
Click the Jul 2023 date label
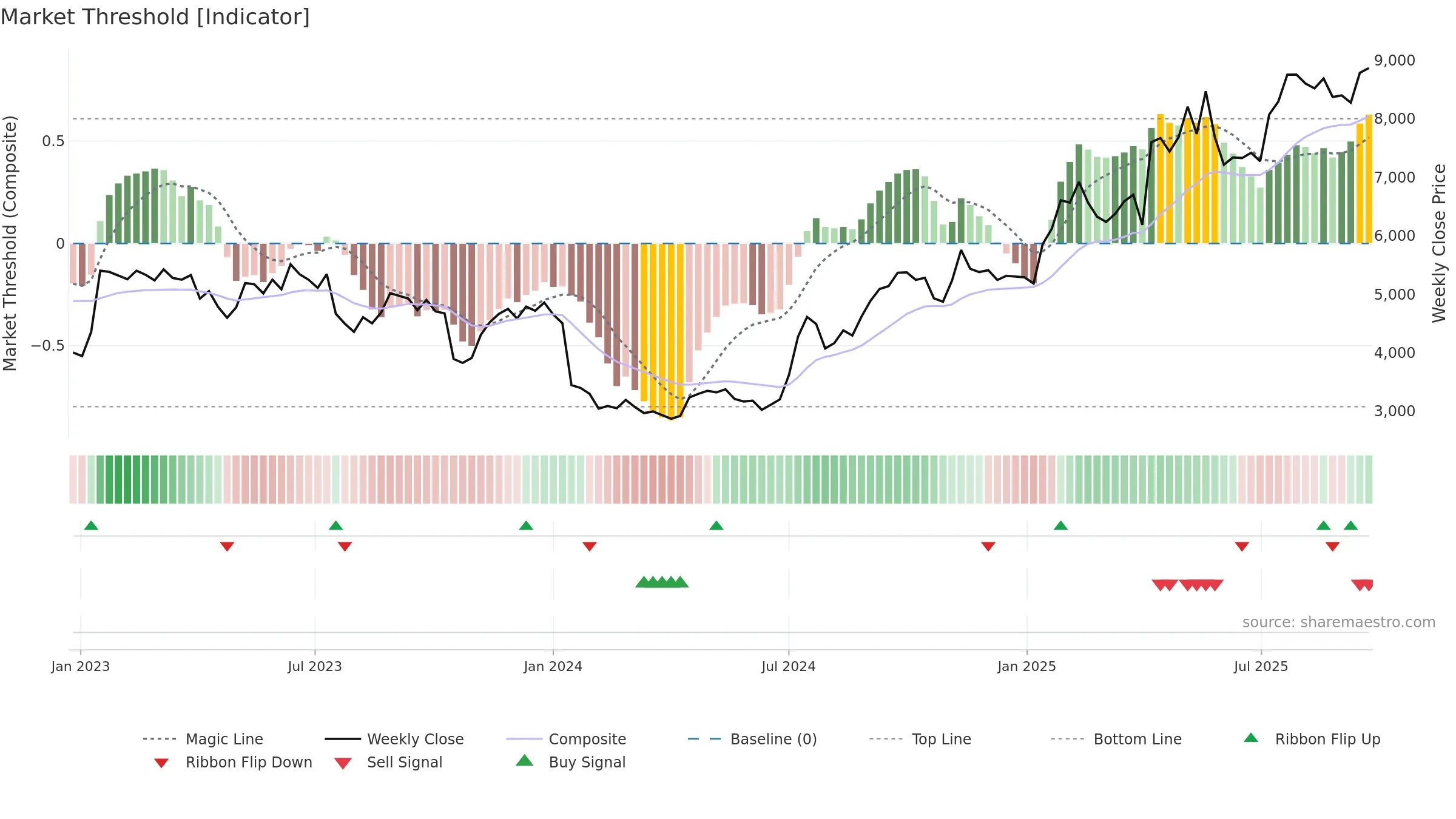(x=315, y=667)
